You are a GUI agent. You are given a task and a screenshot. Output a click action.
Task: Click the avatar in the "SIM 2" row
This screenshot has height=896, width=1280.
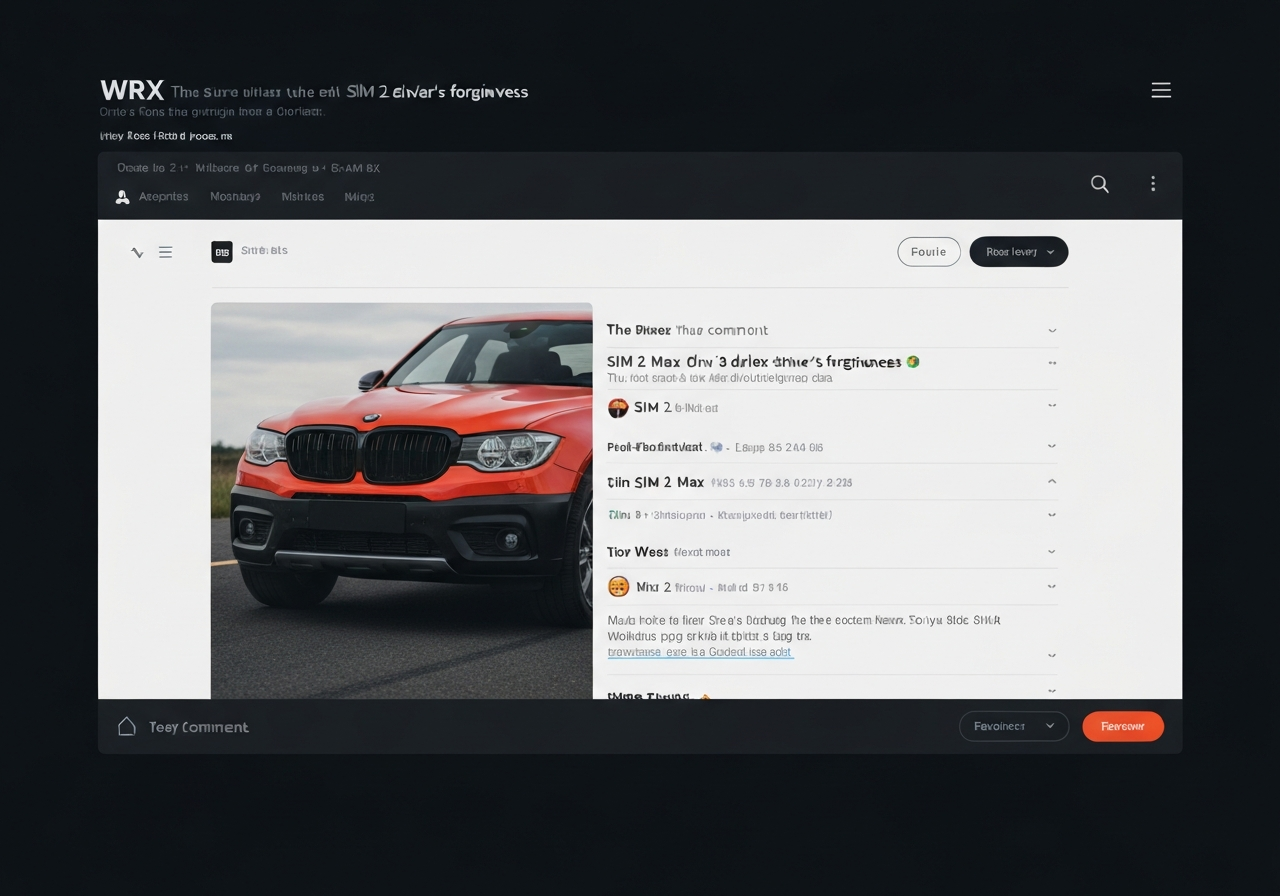coord(618,407)
